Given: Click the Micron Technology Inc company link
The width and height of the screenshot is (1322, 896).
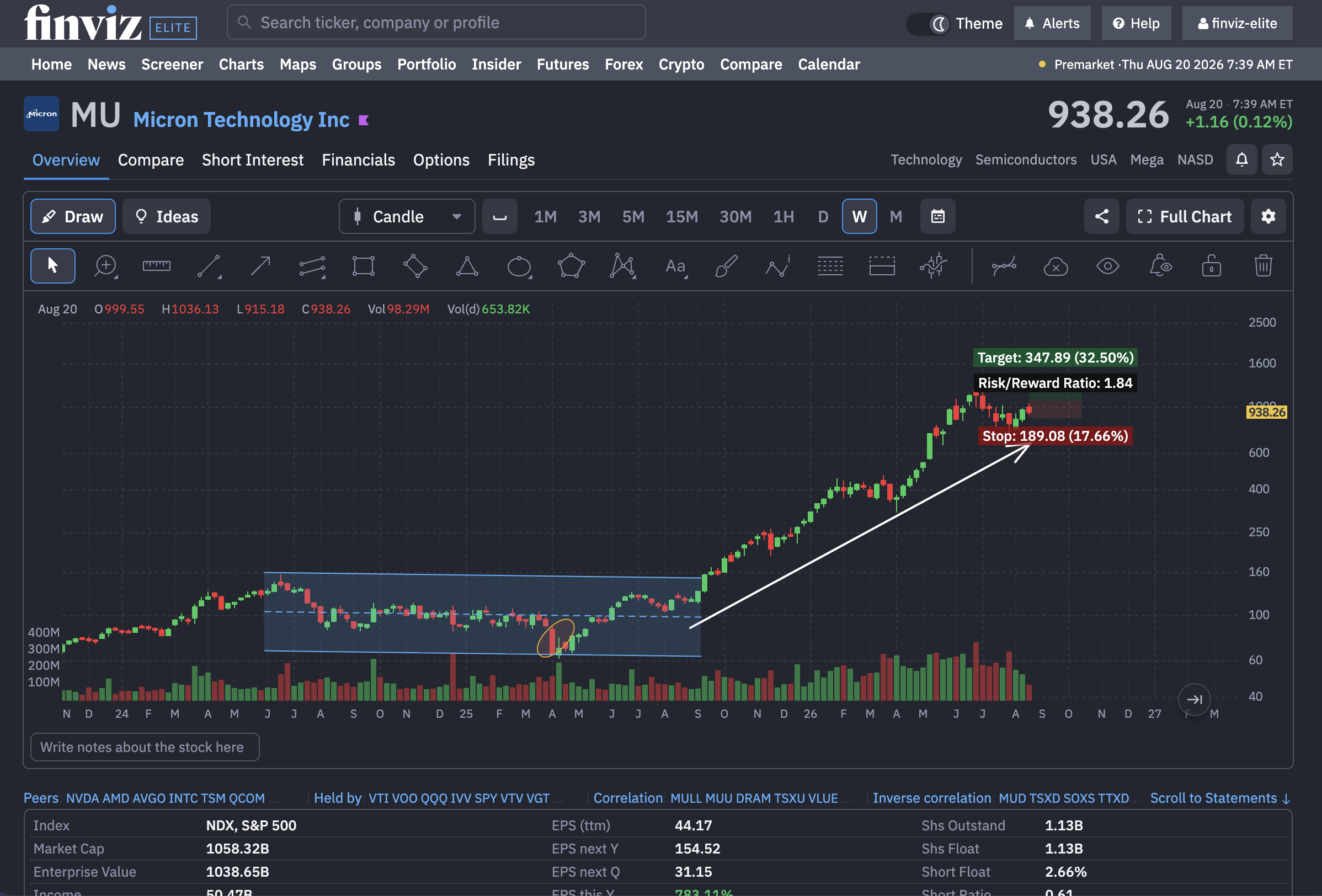Looking at the screenshot, I should [241, 120].
